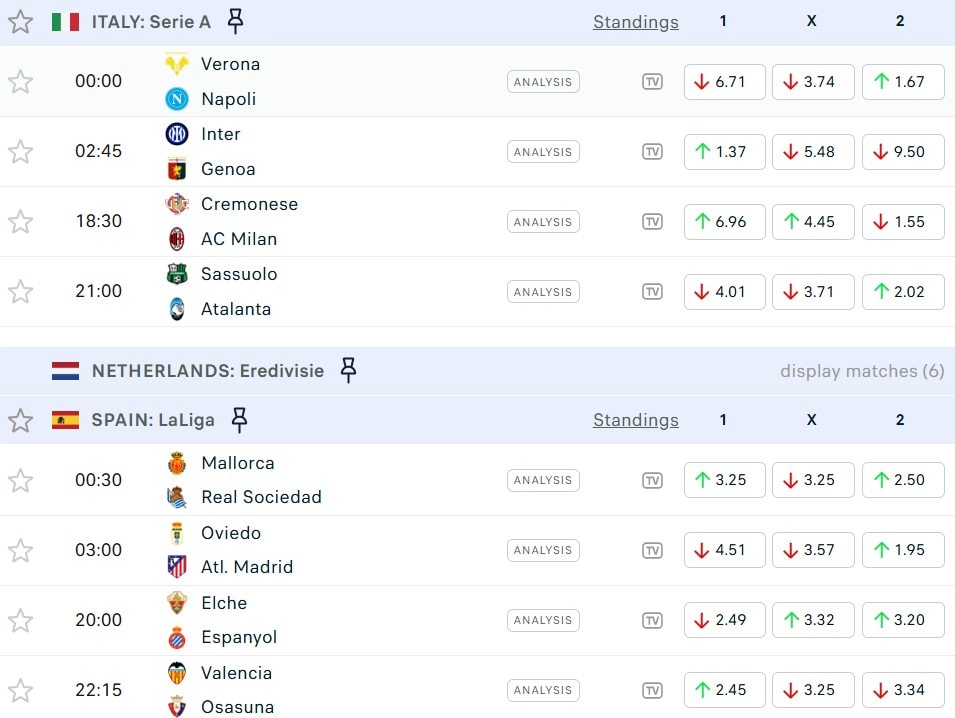Open LaLiga Standings link
Image resolution: width=955 pixels, height=718 pixels.
pyautogui.click(x=635, y=420)
